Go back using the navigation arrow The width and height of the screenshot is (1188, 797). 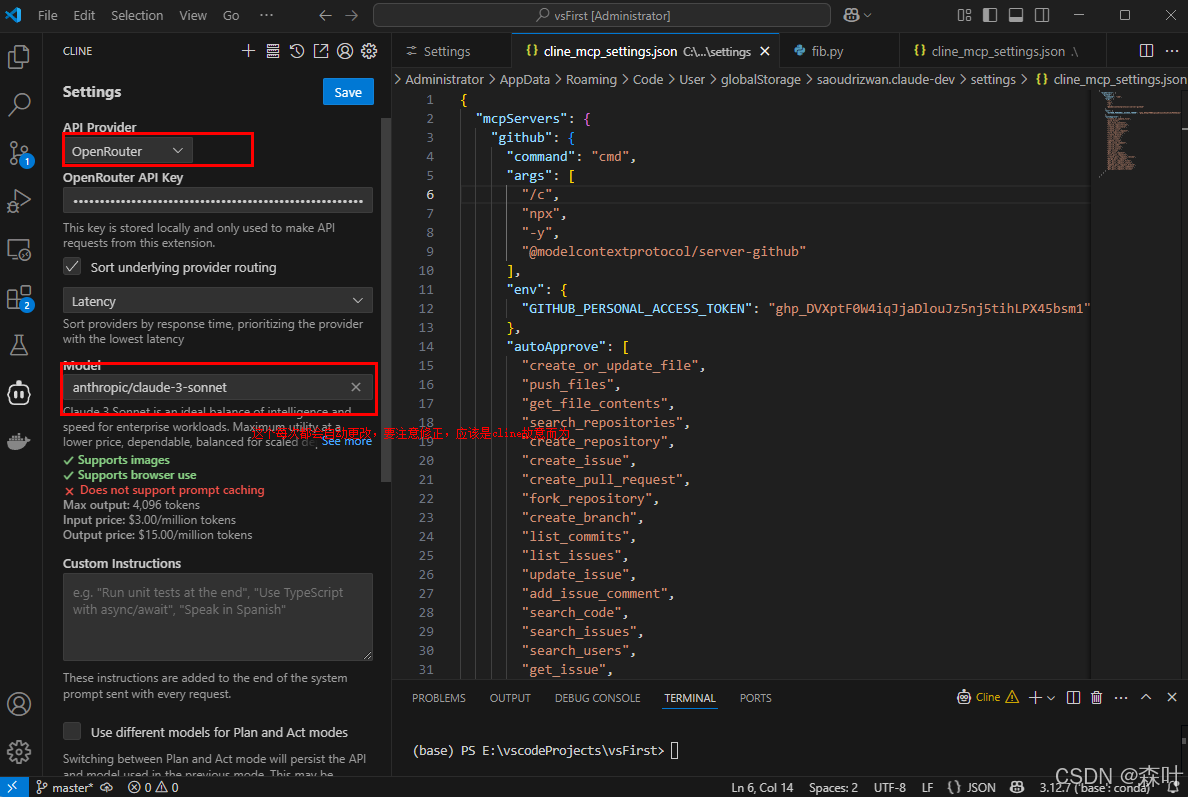click(325, 15)
